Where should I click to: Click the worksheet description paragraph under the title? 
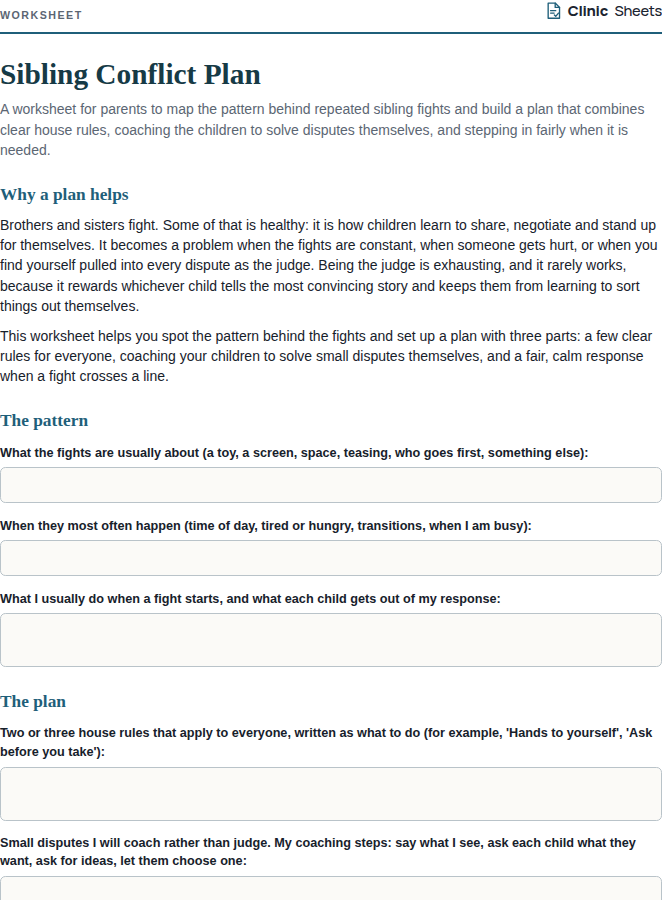pyautogui.click(x=323, y=130)
